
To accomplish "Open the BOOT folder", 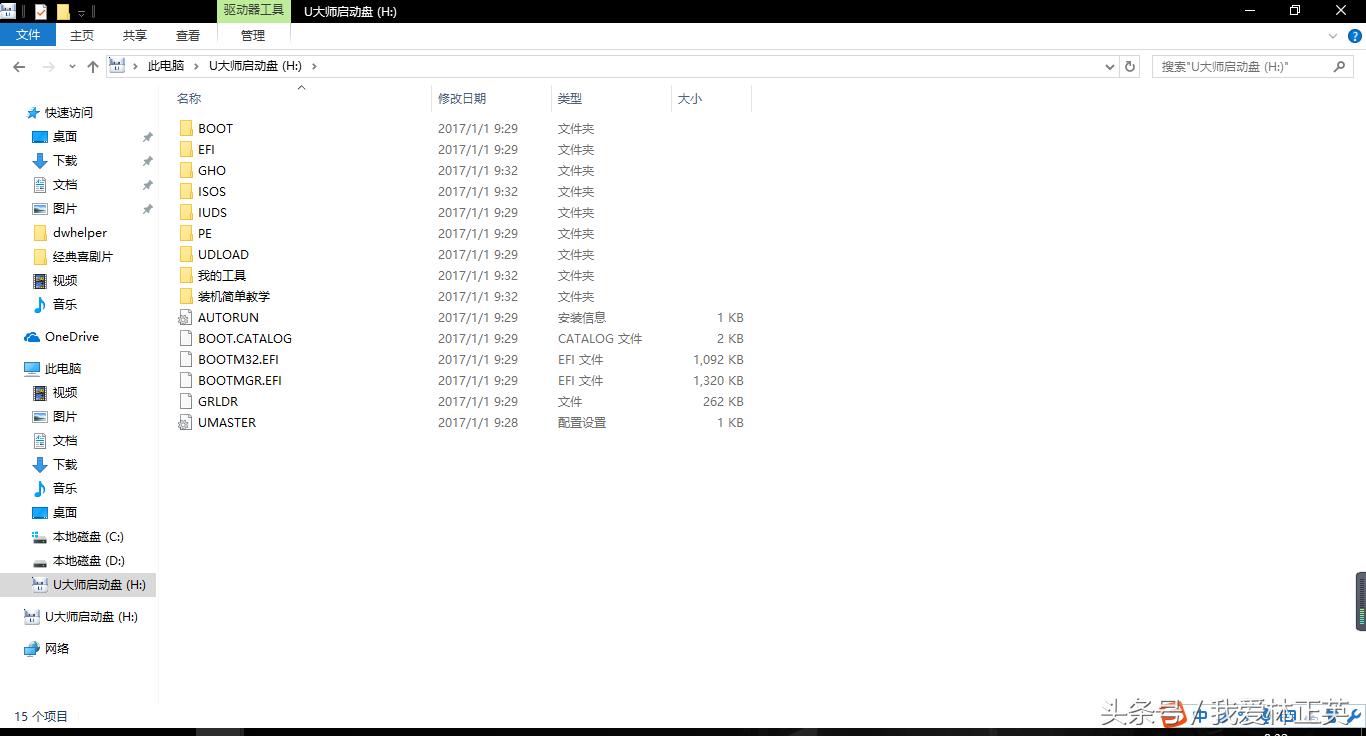I will pyautogui.click(x=213, y=128).
